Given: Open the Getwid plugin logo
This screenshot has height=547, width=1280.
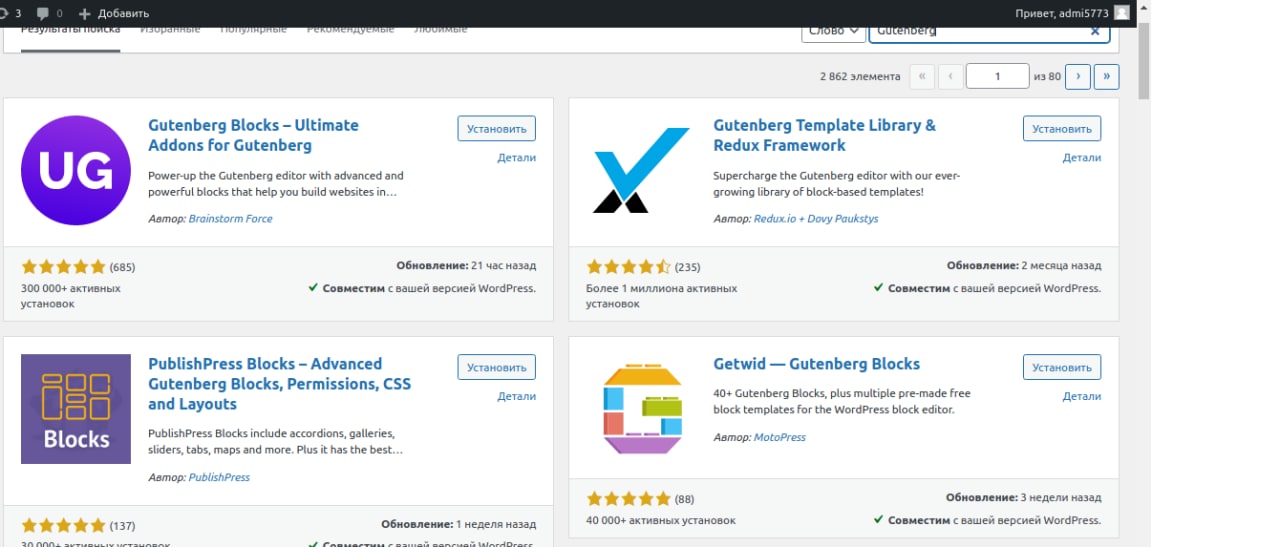Looking at the screenshot, I should pyautogui.click(x=641, y=409).
